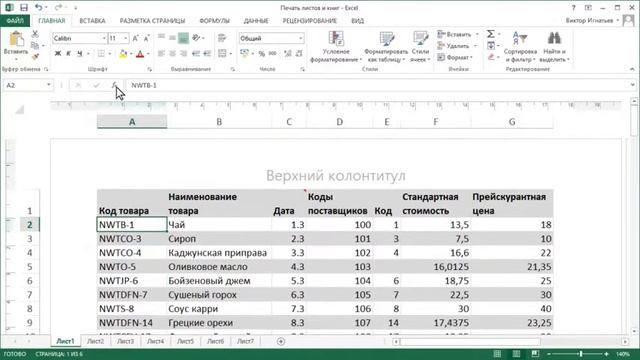Click the text orientation icon
640x360 pixels.
196,38
